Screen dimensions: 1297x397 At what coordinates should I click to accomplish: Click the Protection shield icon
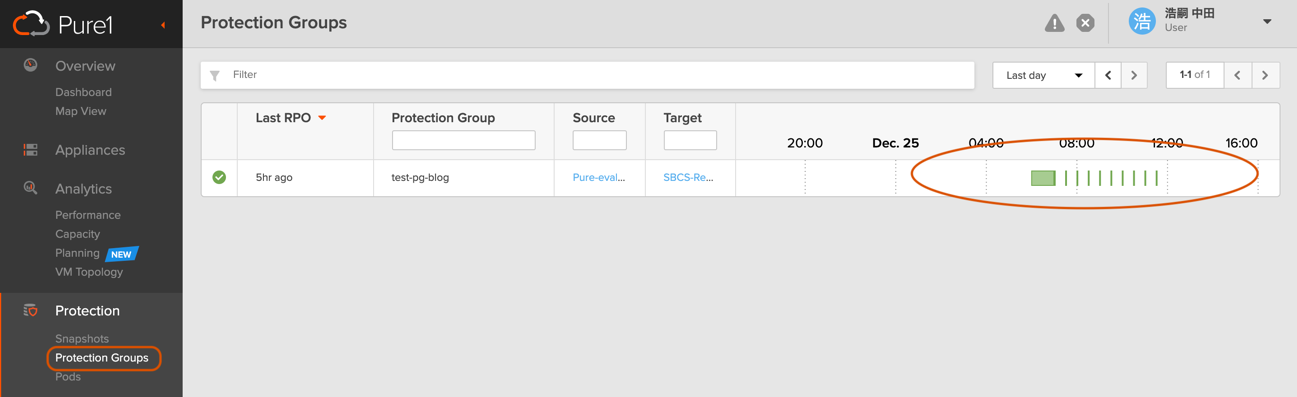click(x=31, y=311)
